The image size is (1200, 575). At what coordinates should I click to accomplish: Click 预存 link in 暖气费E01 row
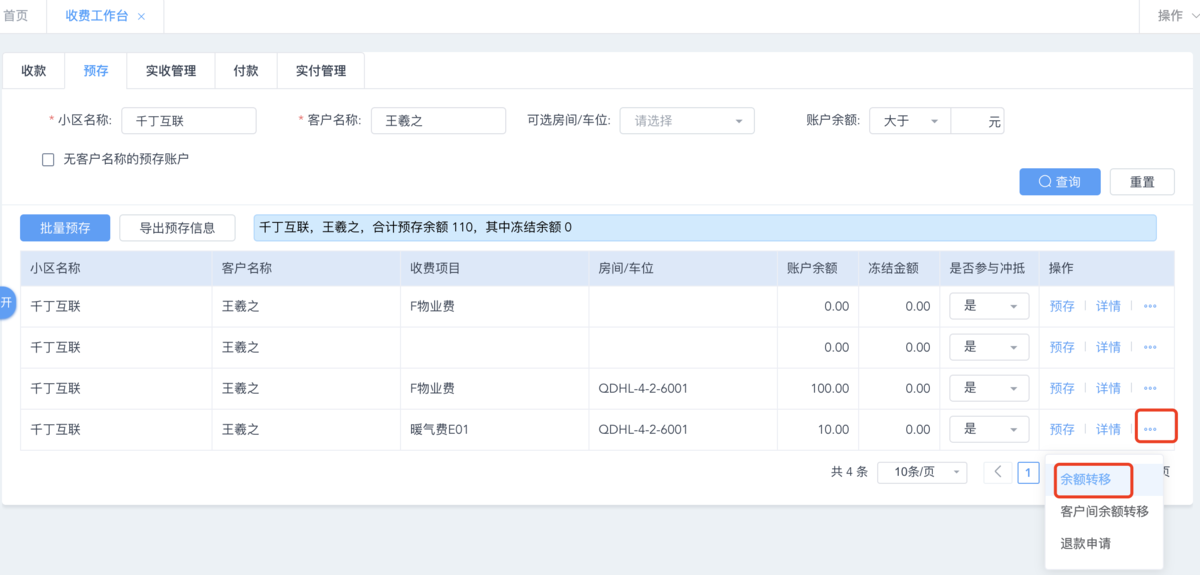coord(1062,429)
